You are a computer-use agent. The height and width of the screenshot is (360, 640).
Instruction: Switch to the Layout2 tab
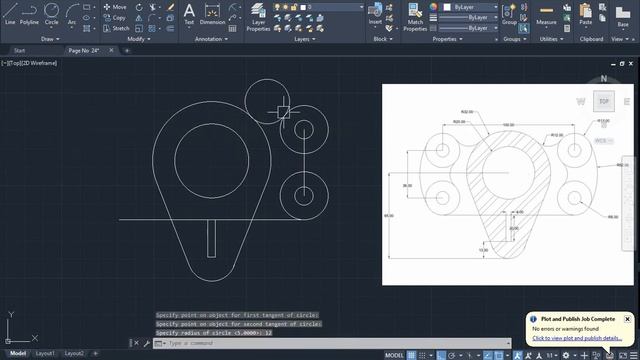(x=74, y=353)
